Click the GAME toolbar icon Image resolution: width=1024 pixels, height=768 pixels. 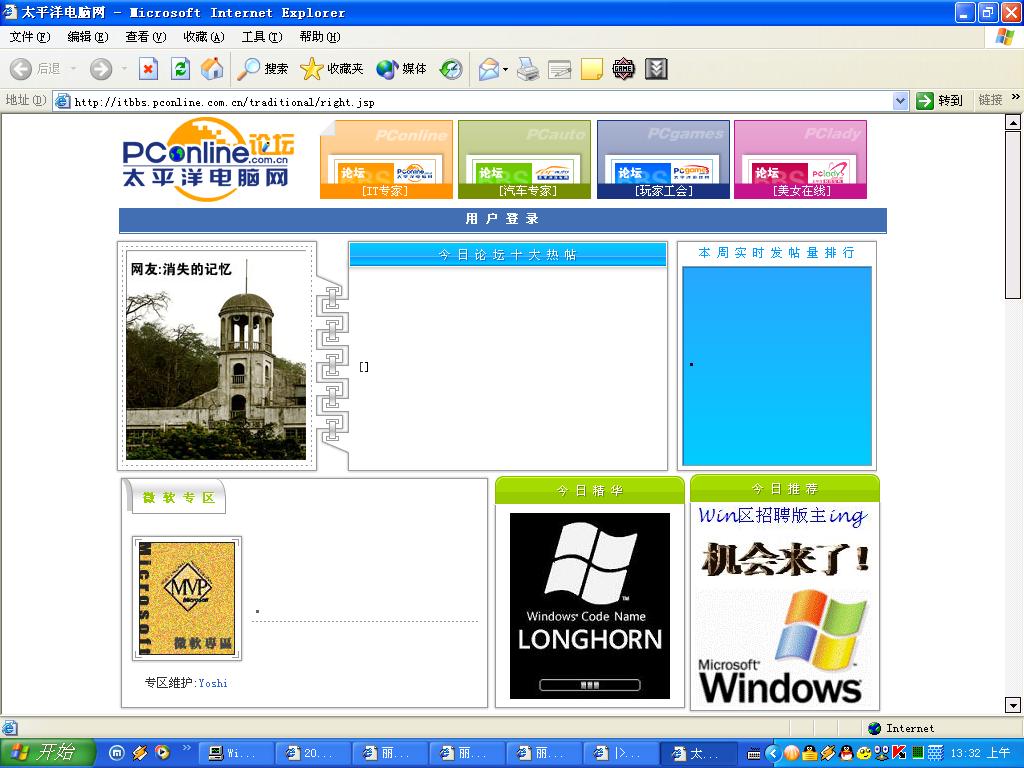point(623,69)
